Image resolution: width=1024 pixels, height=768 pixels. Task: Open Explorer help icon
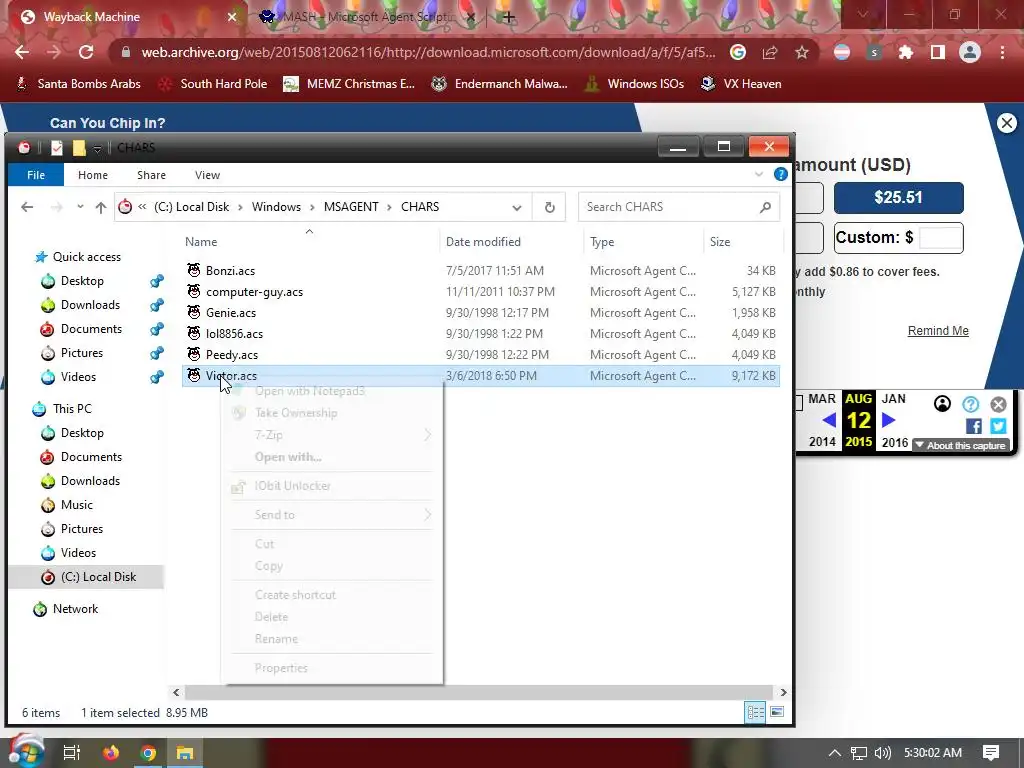[x=780, y=174]
